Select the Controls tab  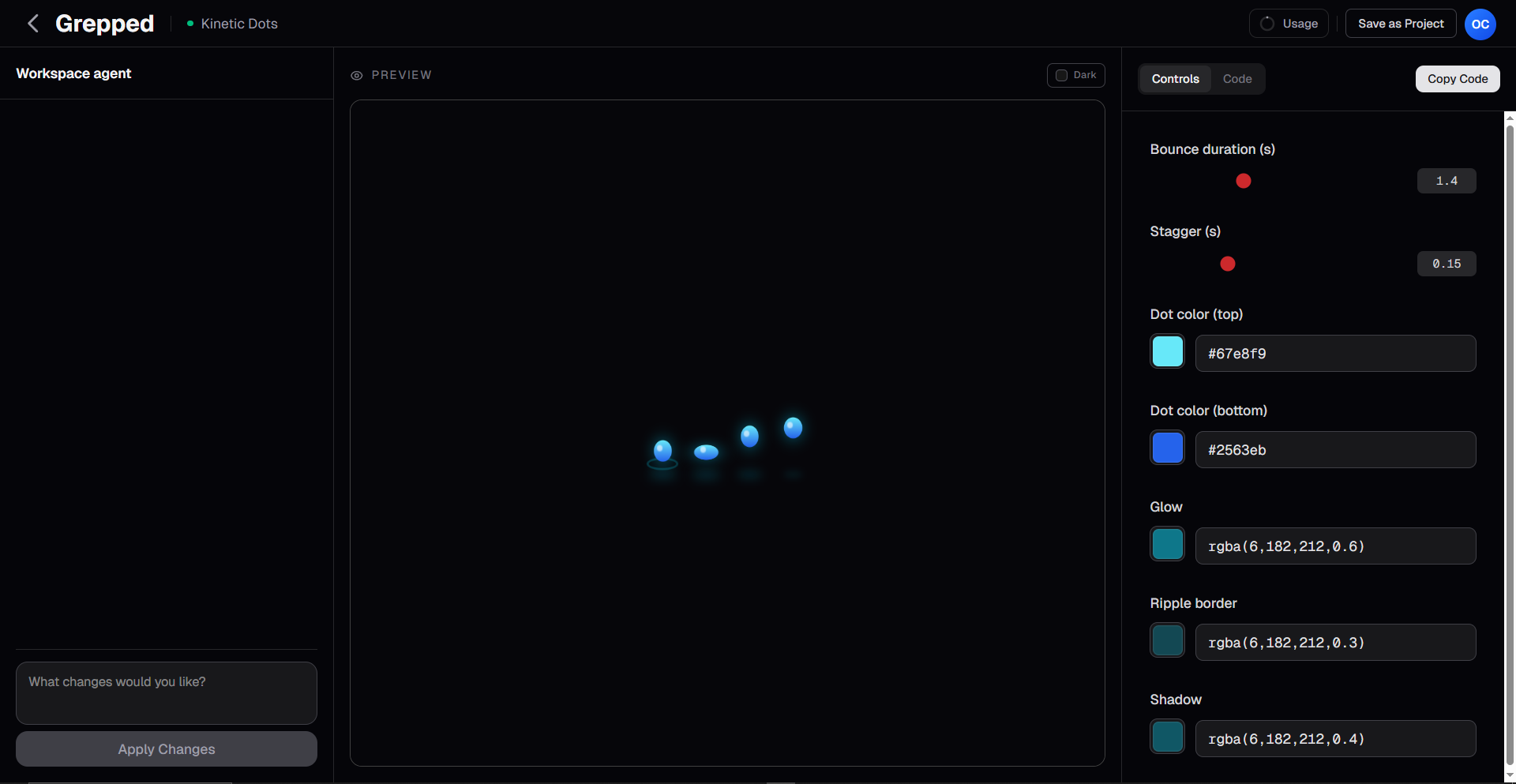pos(1175,79)
